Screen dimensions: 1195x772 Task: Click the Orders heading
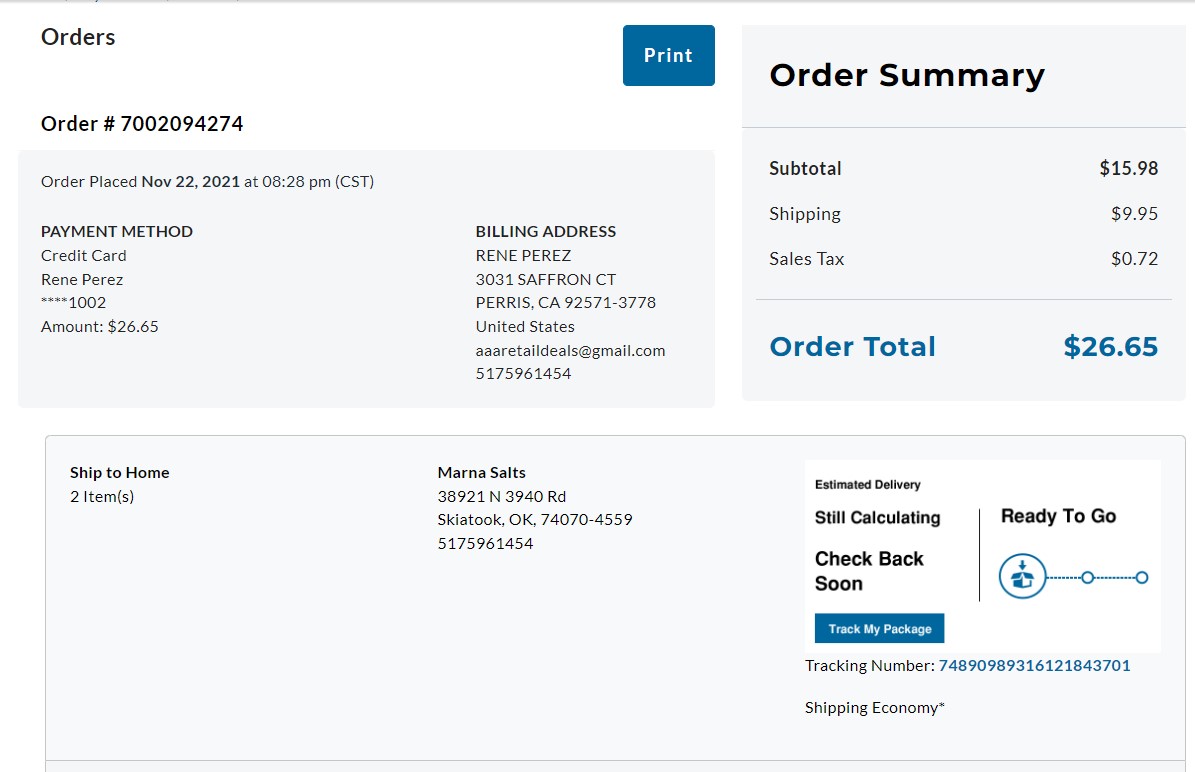point(78,37)
